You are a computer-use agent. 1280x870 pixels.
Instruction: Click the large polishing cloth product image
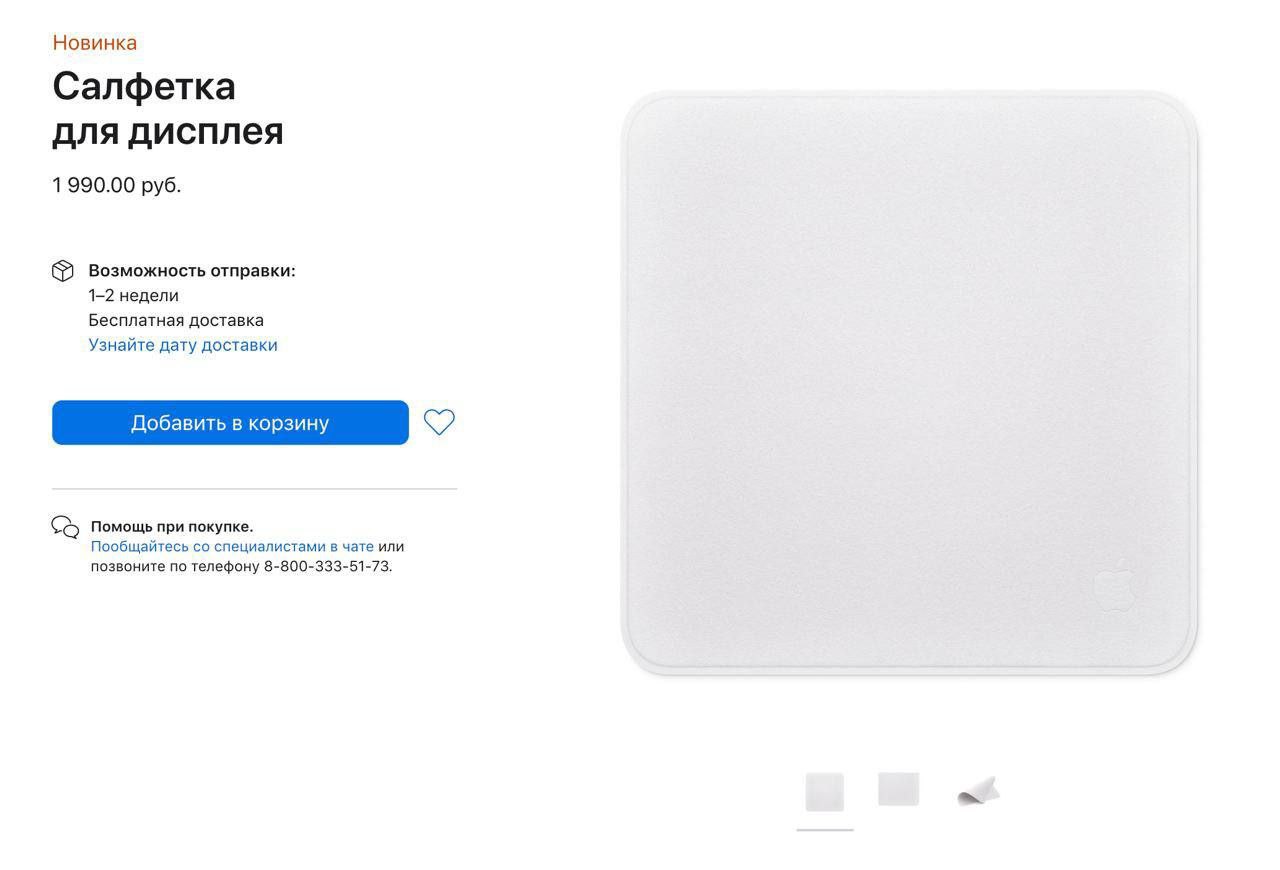pos(909,383)
